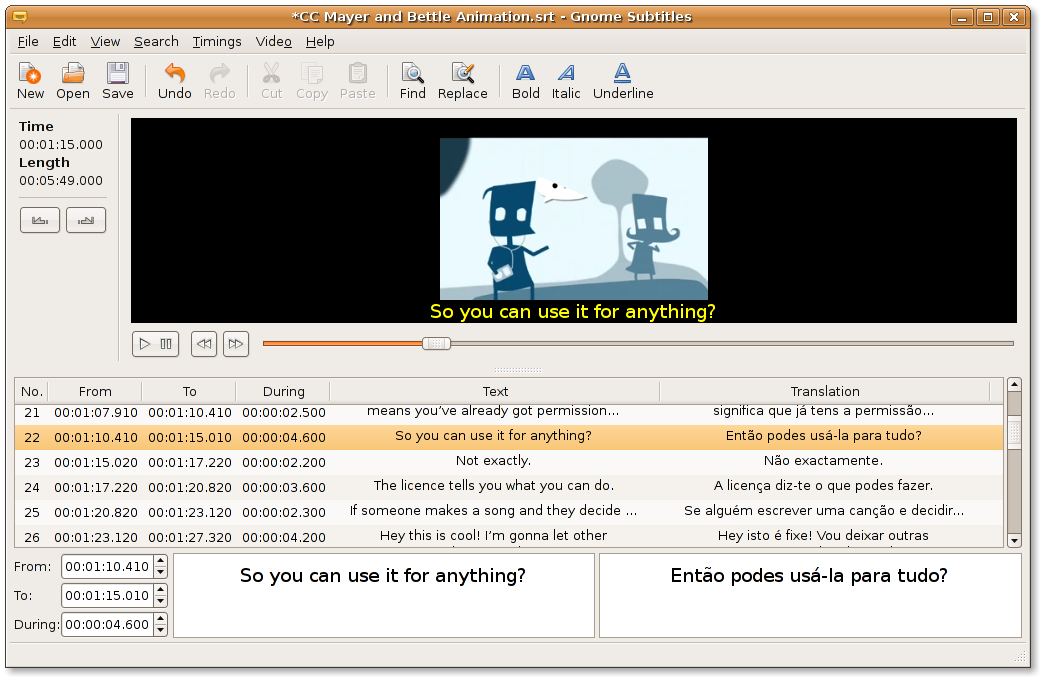This screenshot has height=677, width=1040.
Task: Apply Italic to the subtitle
Action: click(x=566, y=81)
